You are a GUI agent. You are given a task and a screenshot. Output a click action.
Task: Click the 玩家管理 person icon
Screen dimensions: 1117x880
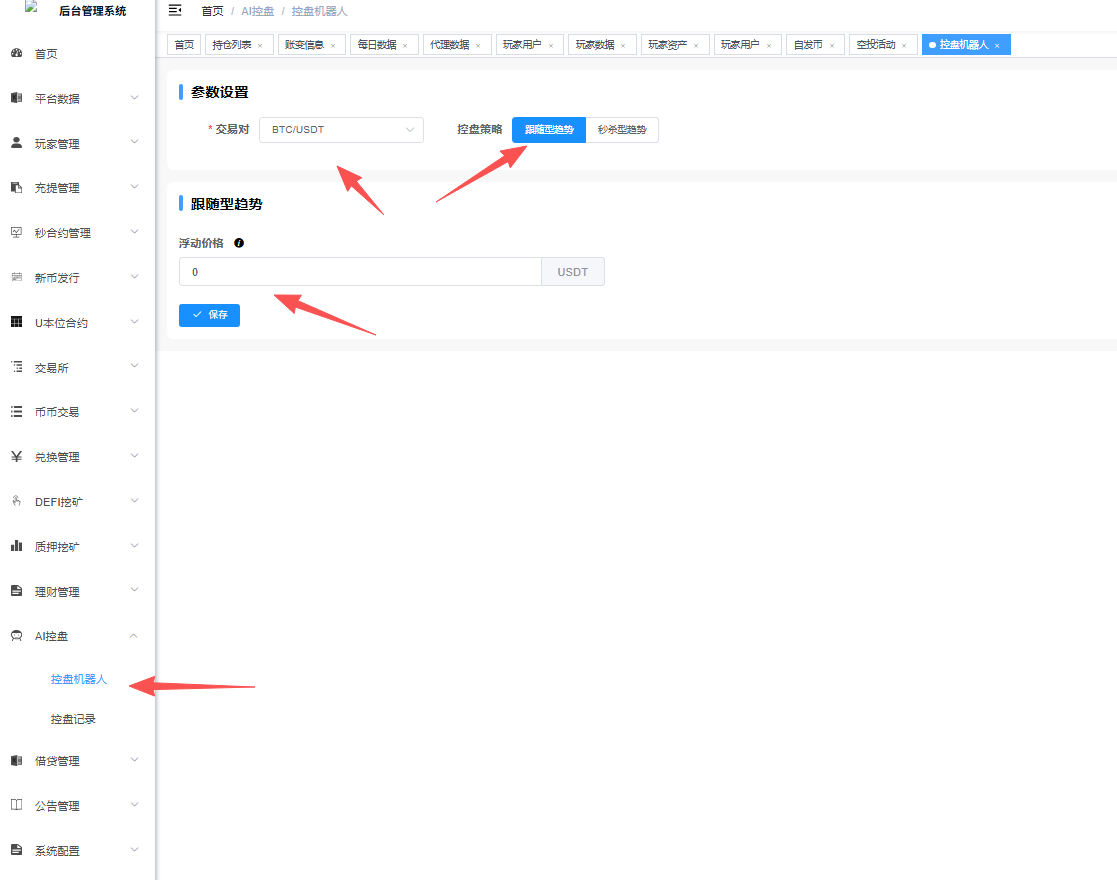16,143
